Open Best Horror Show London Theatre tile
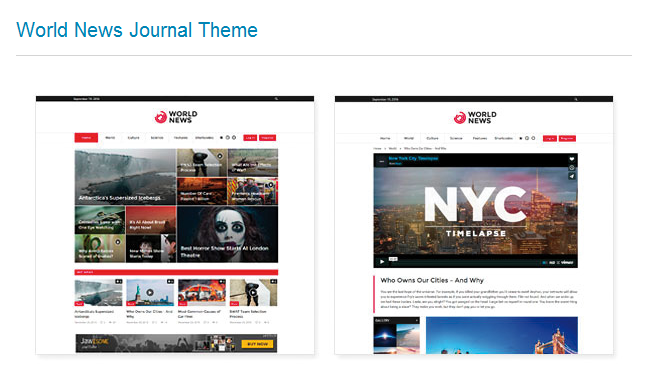 (x=227, y=234)
